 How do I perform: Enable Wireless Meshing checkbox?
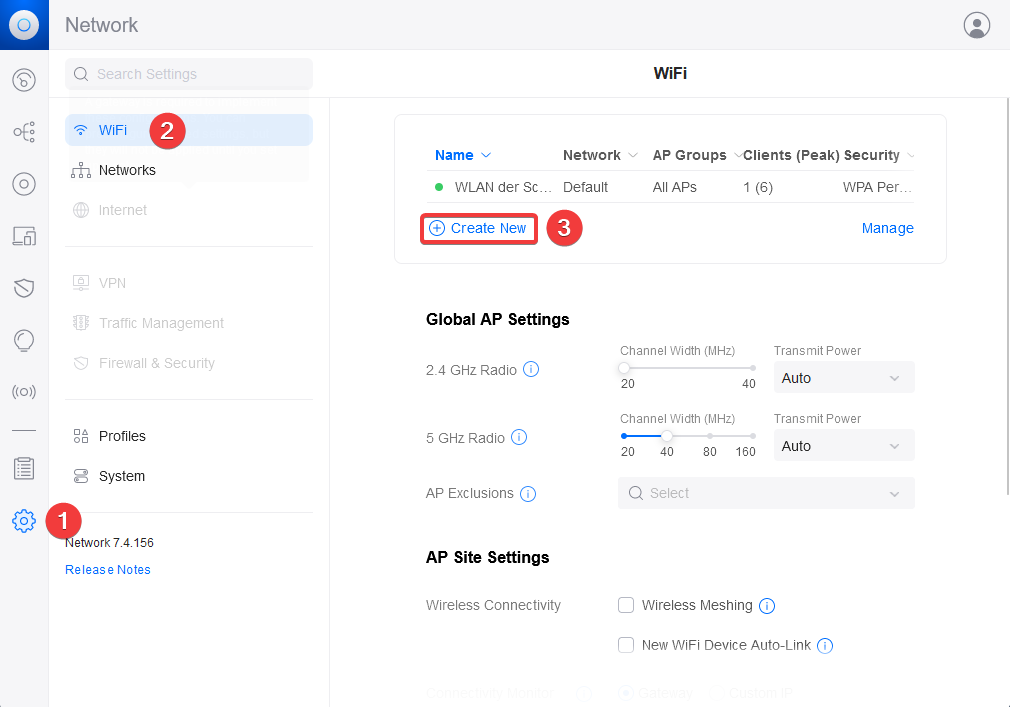click(625, 605)
